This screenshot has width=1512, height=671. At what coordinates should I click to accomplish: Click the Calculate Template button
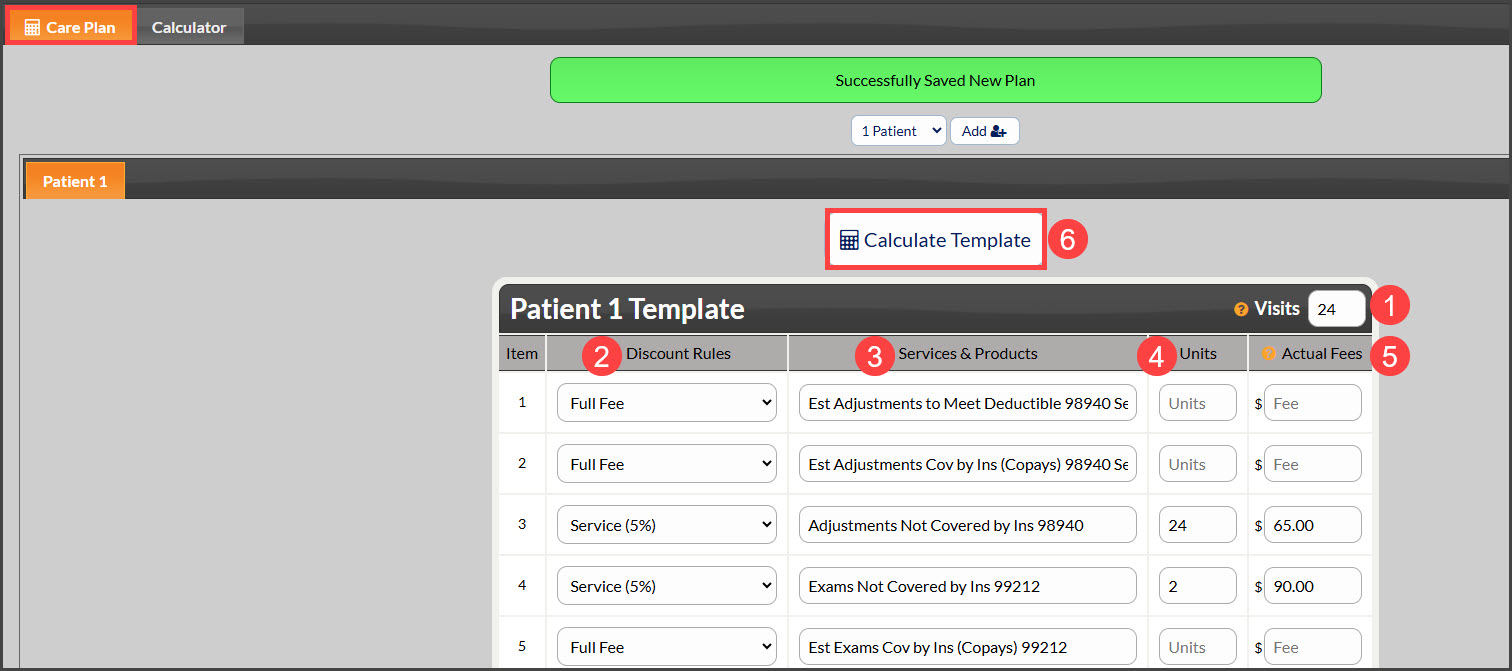tap(935, 240)
